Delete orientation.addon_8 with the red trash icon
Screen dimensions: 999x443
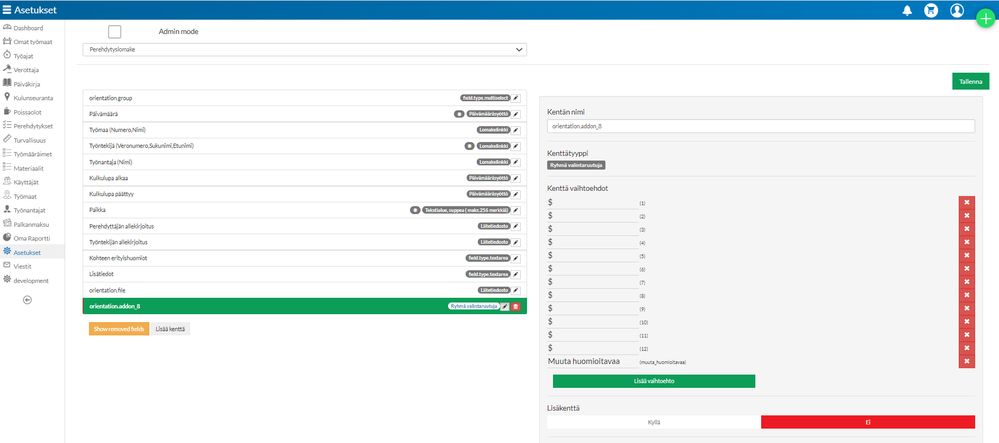click(515, 307)
